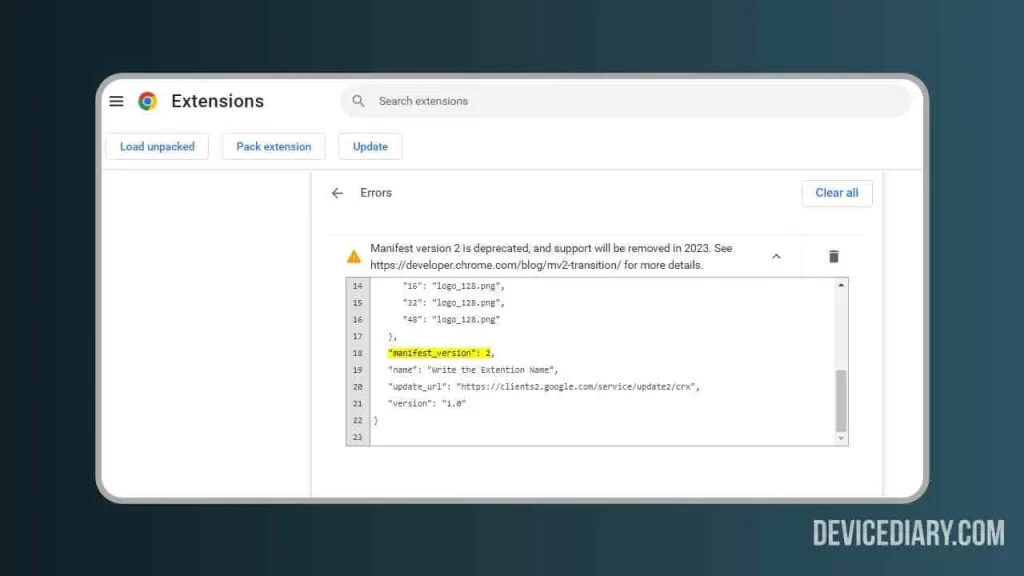Click the "32": "logo_128.png" line
1024x576 pixels.
click(453, 303)
